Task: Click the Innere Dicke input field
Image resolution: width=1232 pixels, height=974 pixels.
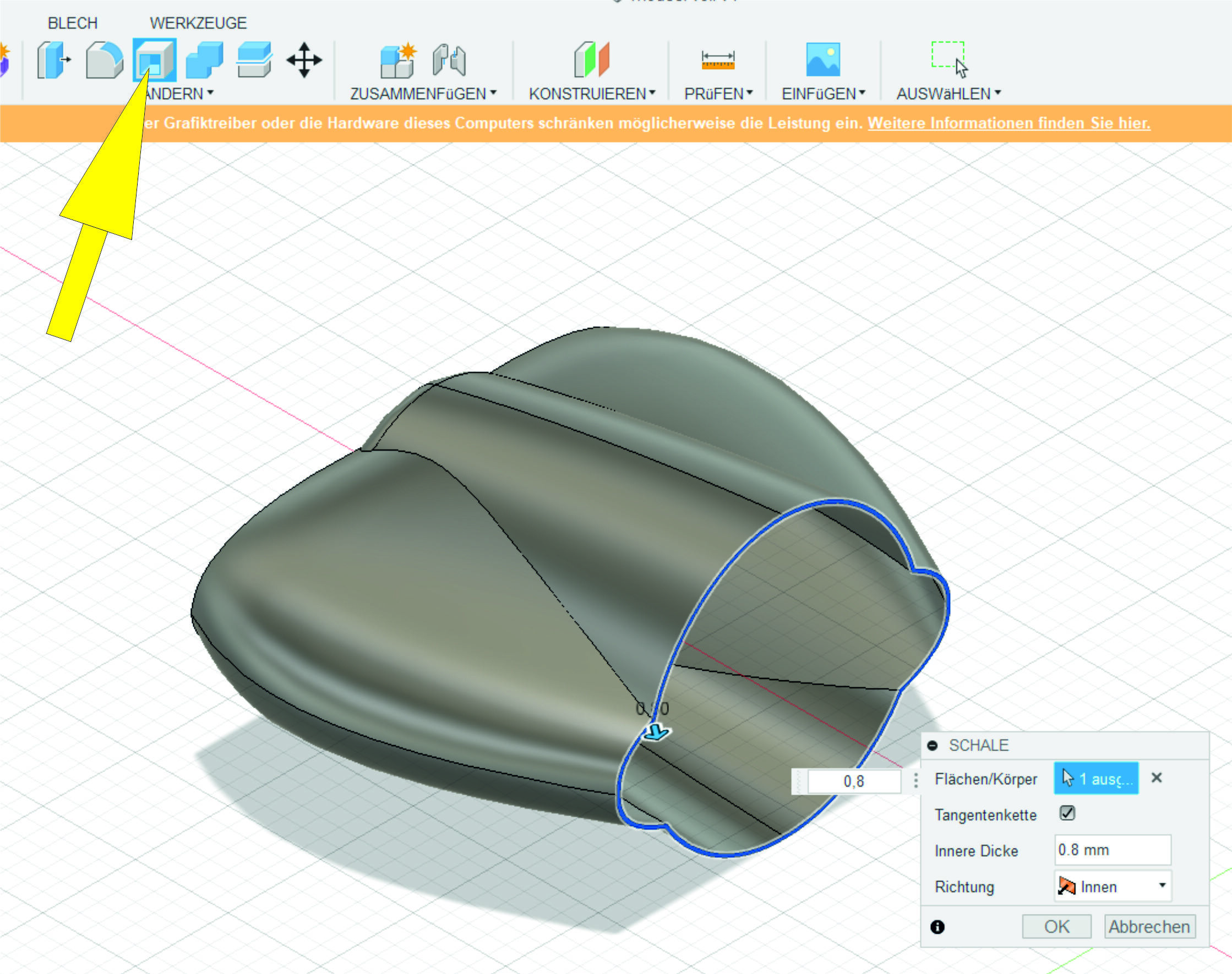Action: 1112,850
